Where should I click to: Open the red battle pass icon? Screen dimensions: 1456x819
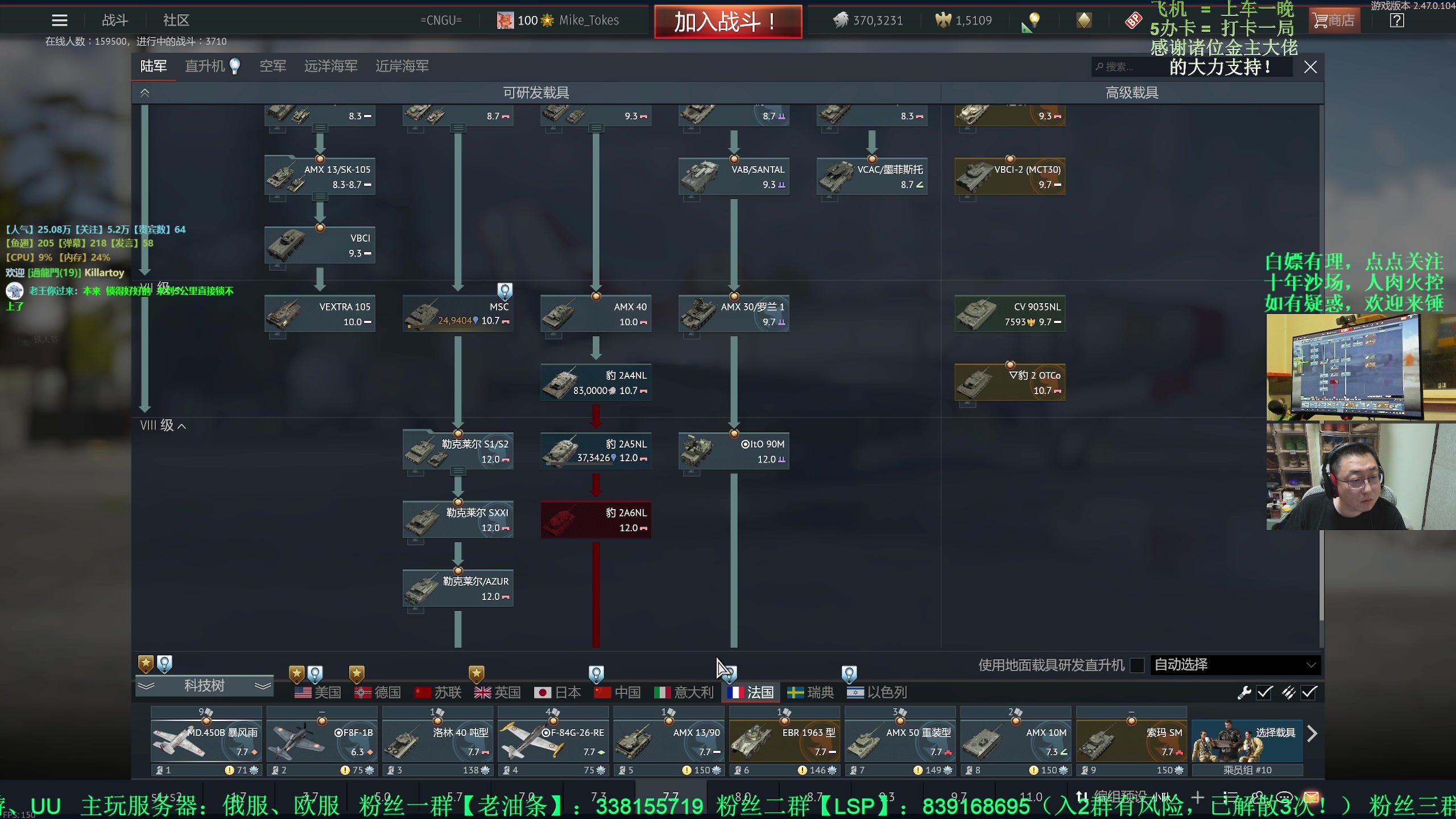1133,20
